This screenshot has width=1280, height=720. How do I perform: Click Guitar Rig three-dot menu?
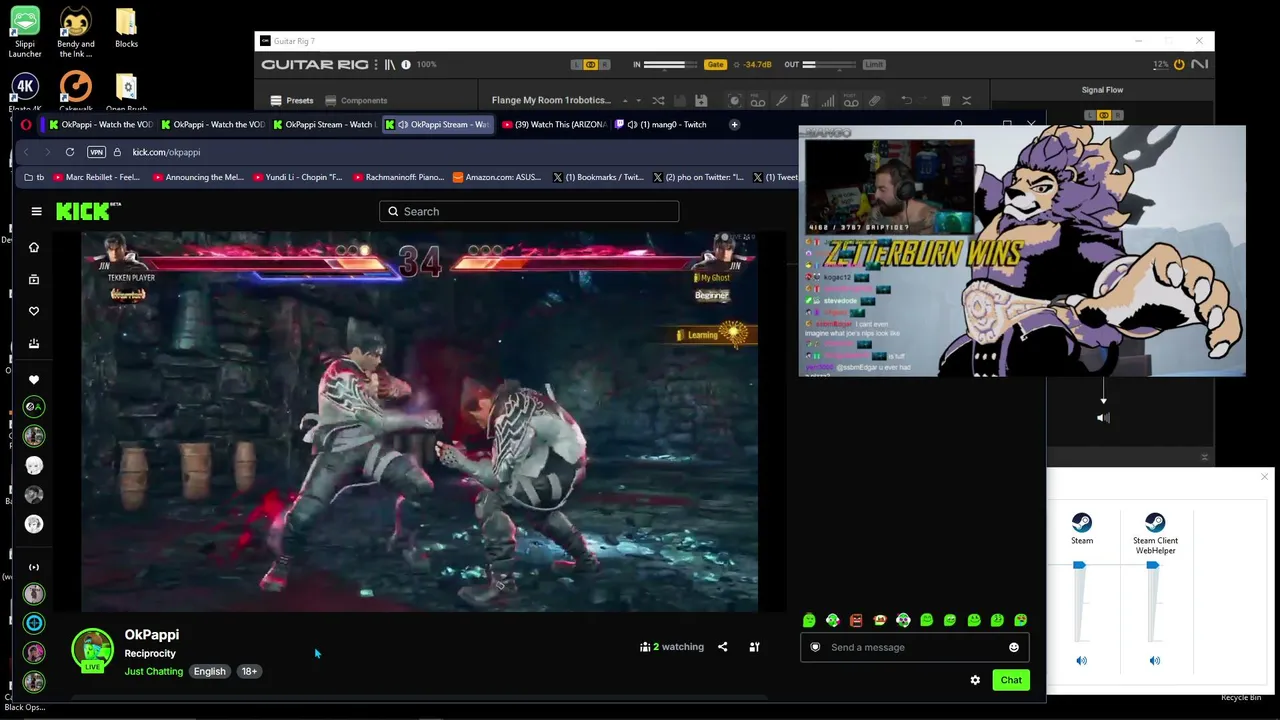[x=376, y=65]
